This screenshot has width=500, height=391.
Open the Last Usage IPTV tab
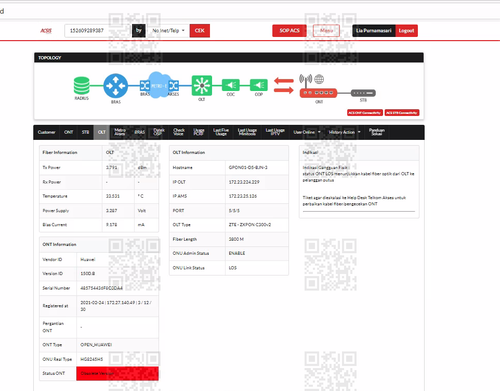(275, 132)
